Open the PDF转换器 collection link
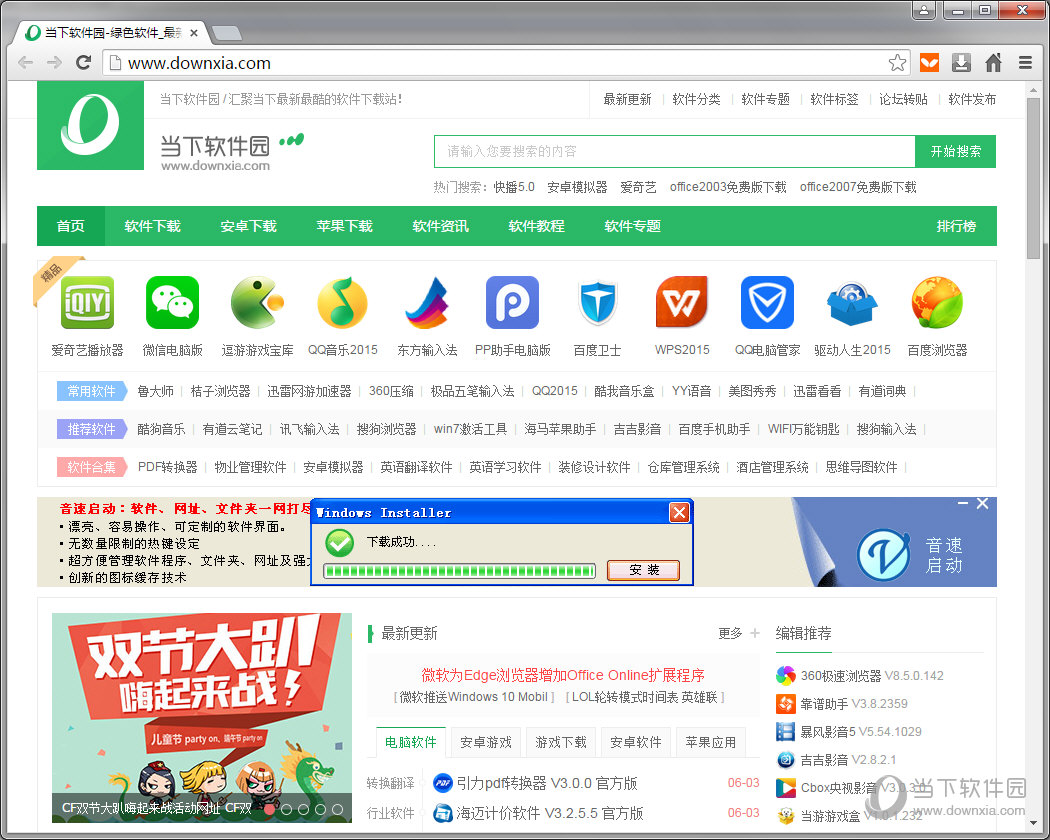 tap(167, 468)
